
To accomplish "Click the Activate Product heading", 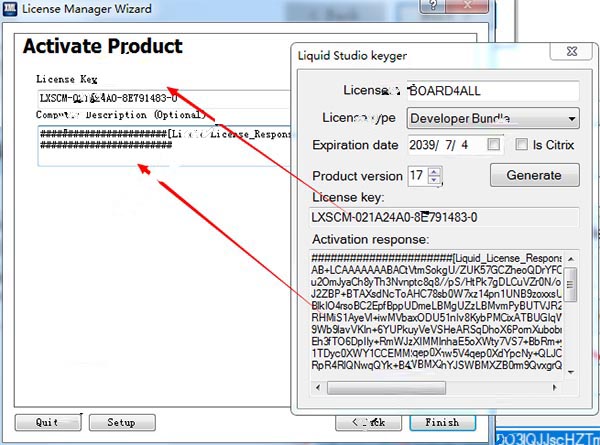I will [x=103, y=46].
